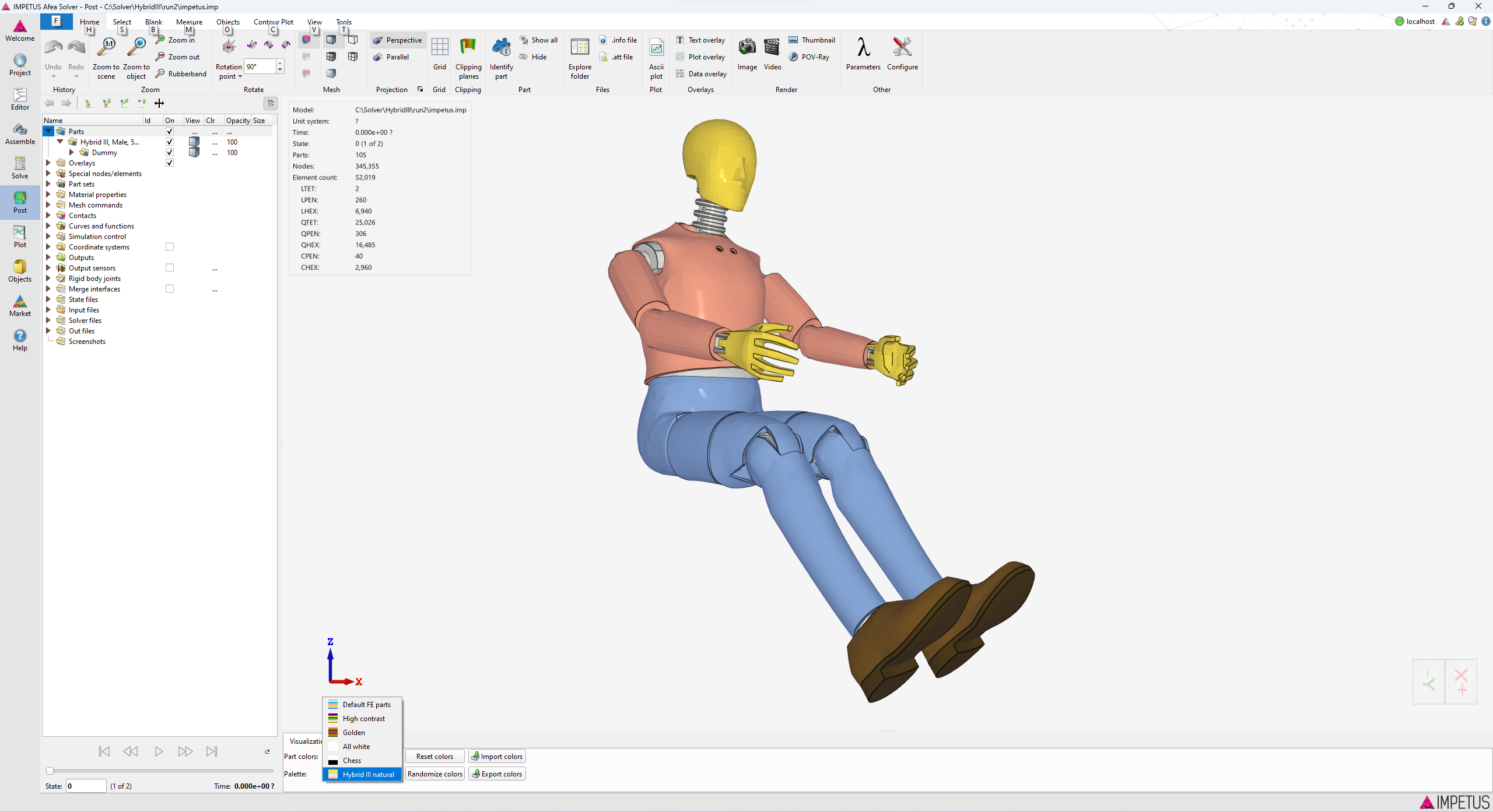The image size is (1493, 812).
Task: Enable the Merge interfaces checkbox
Action: pyautogui.click(x=170, y=289)
